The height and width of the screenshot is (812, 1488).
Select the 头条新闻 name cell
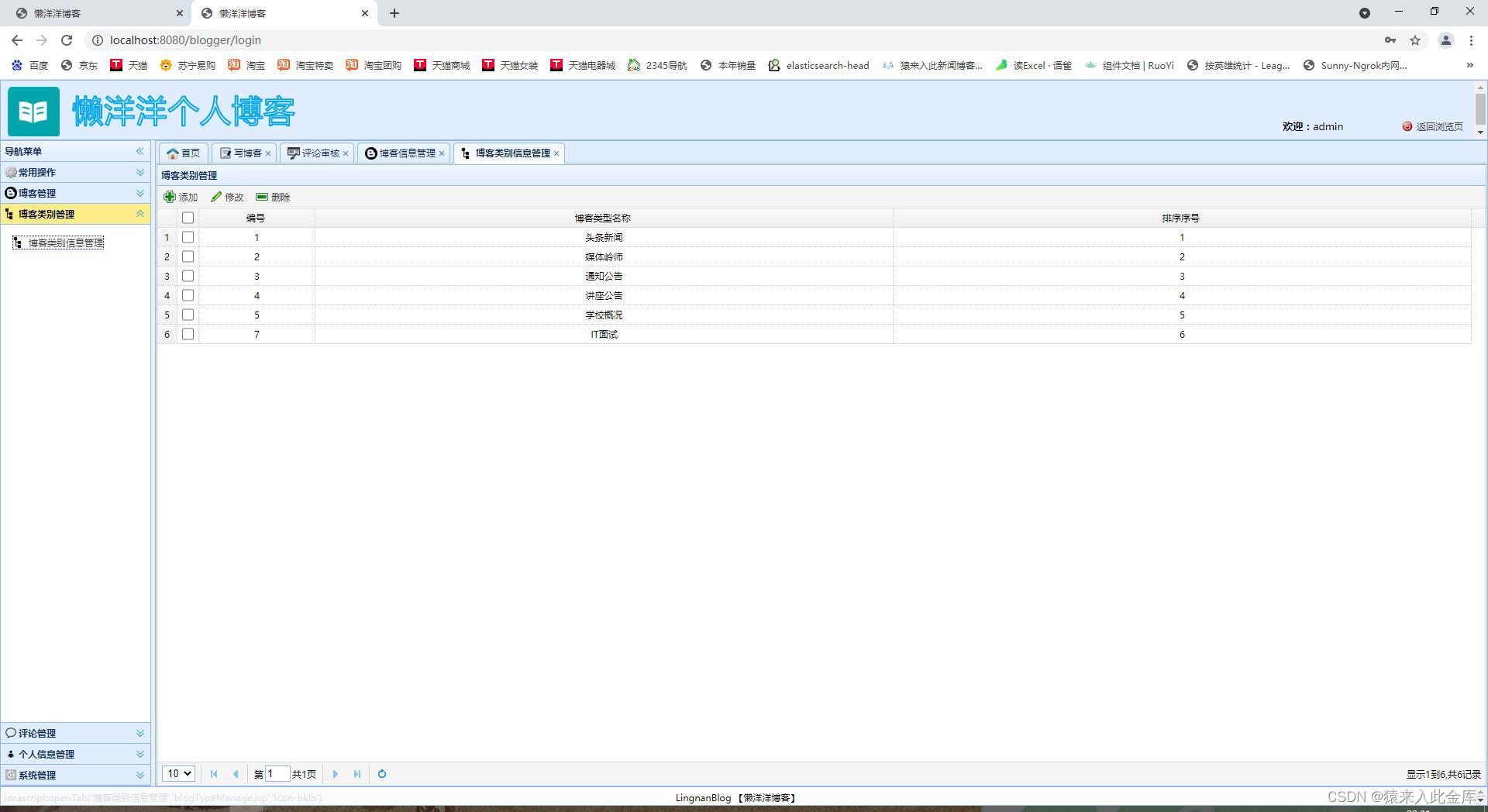604,237
